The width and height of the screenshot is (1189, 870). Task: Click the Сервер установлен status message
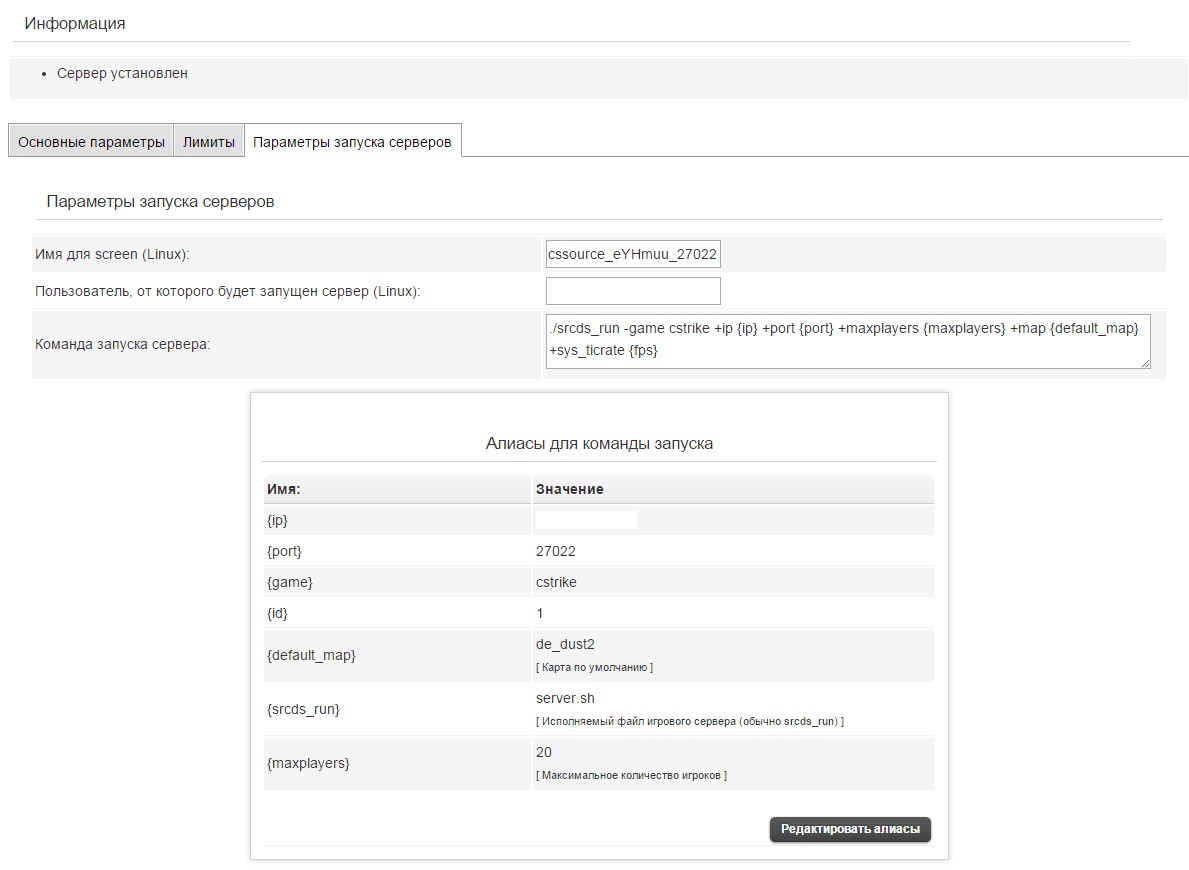(x=122, y=73)
